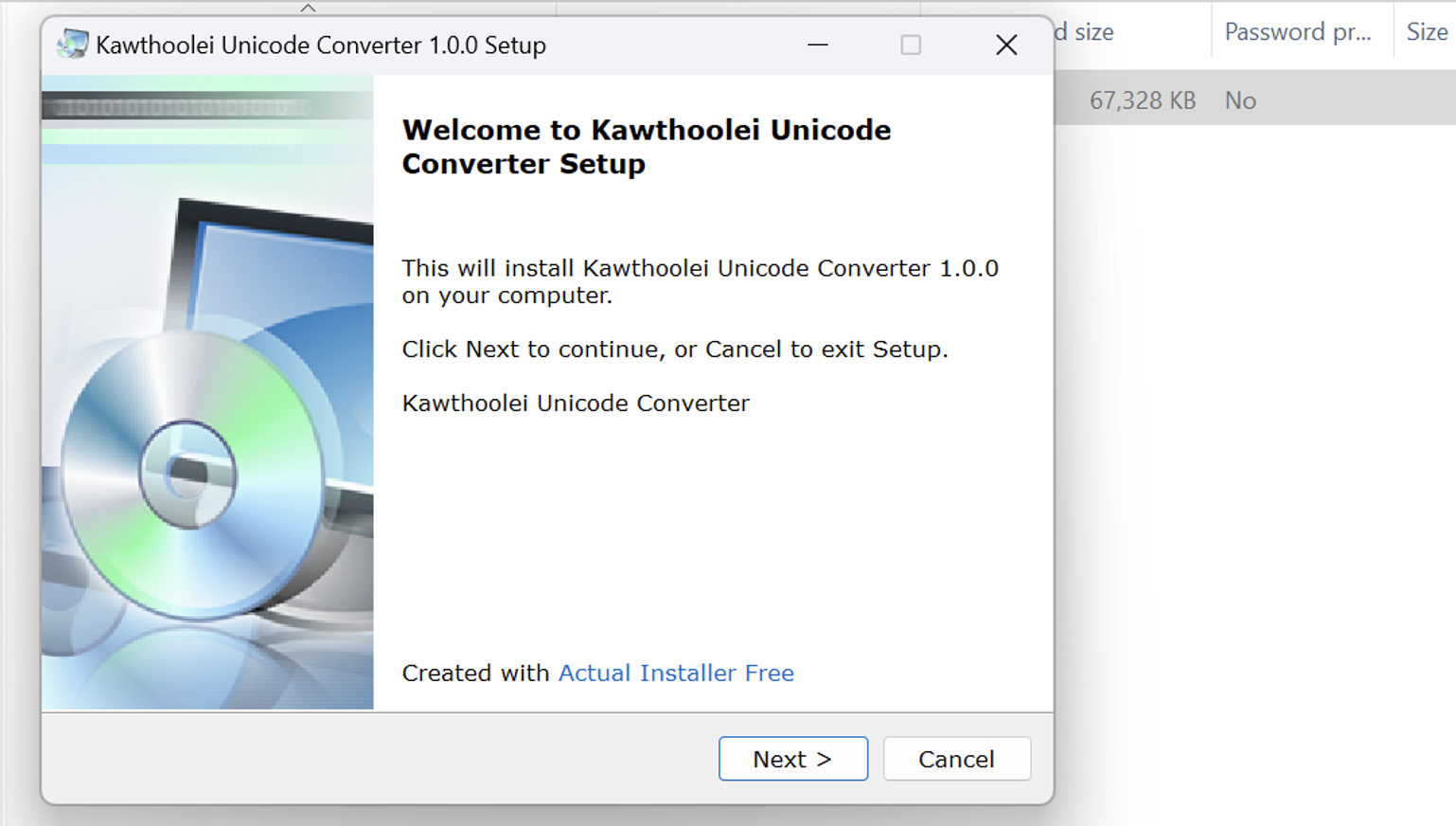Click the divider between Password pr... and Size
Viewport: 1456px width, 826px height.
tap(1394, 31)
